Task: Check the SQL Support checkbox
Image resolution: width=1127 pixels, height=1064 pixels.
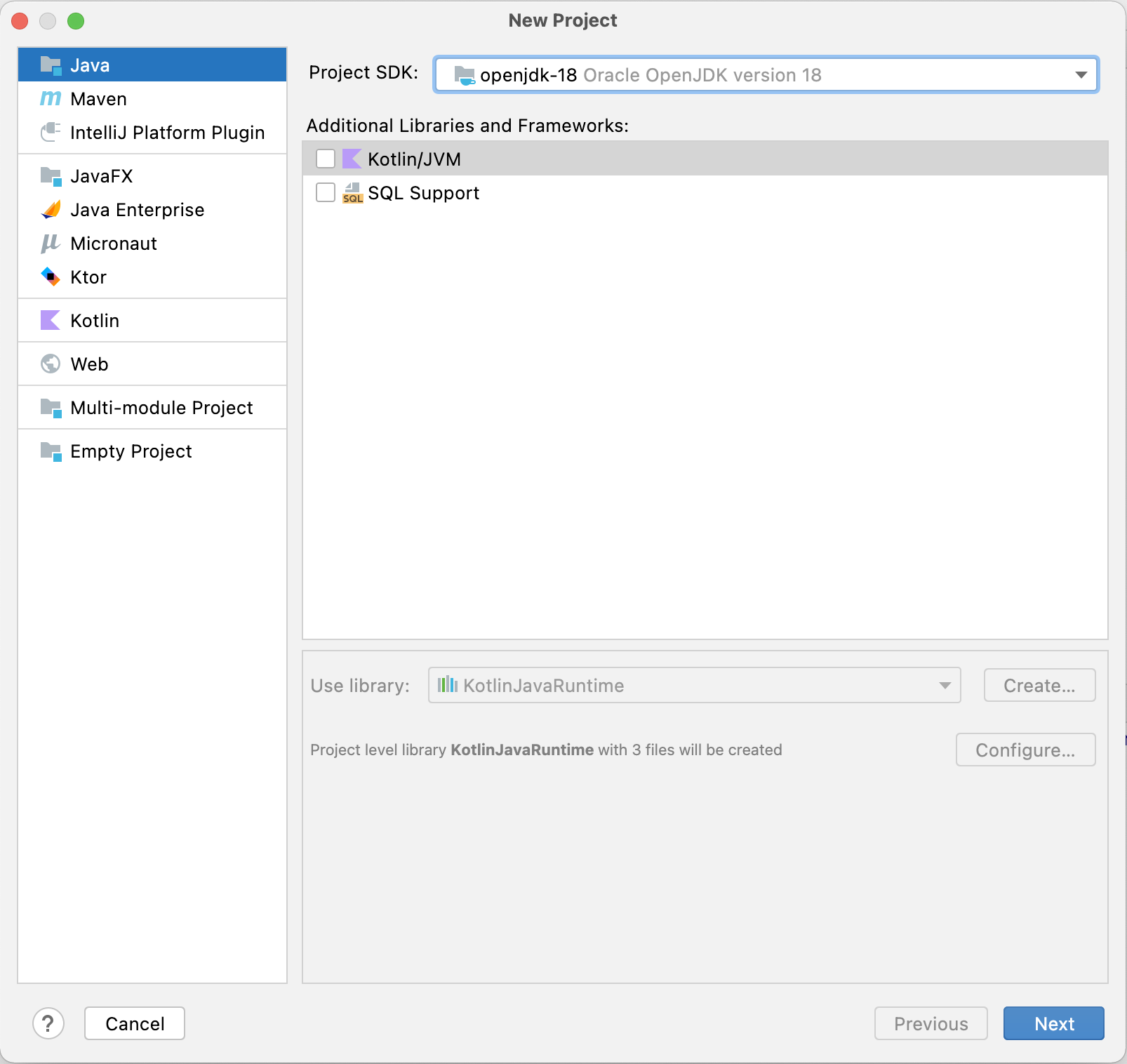Action: 326,193
